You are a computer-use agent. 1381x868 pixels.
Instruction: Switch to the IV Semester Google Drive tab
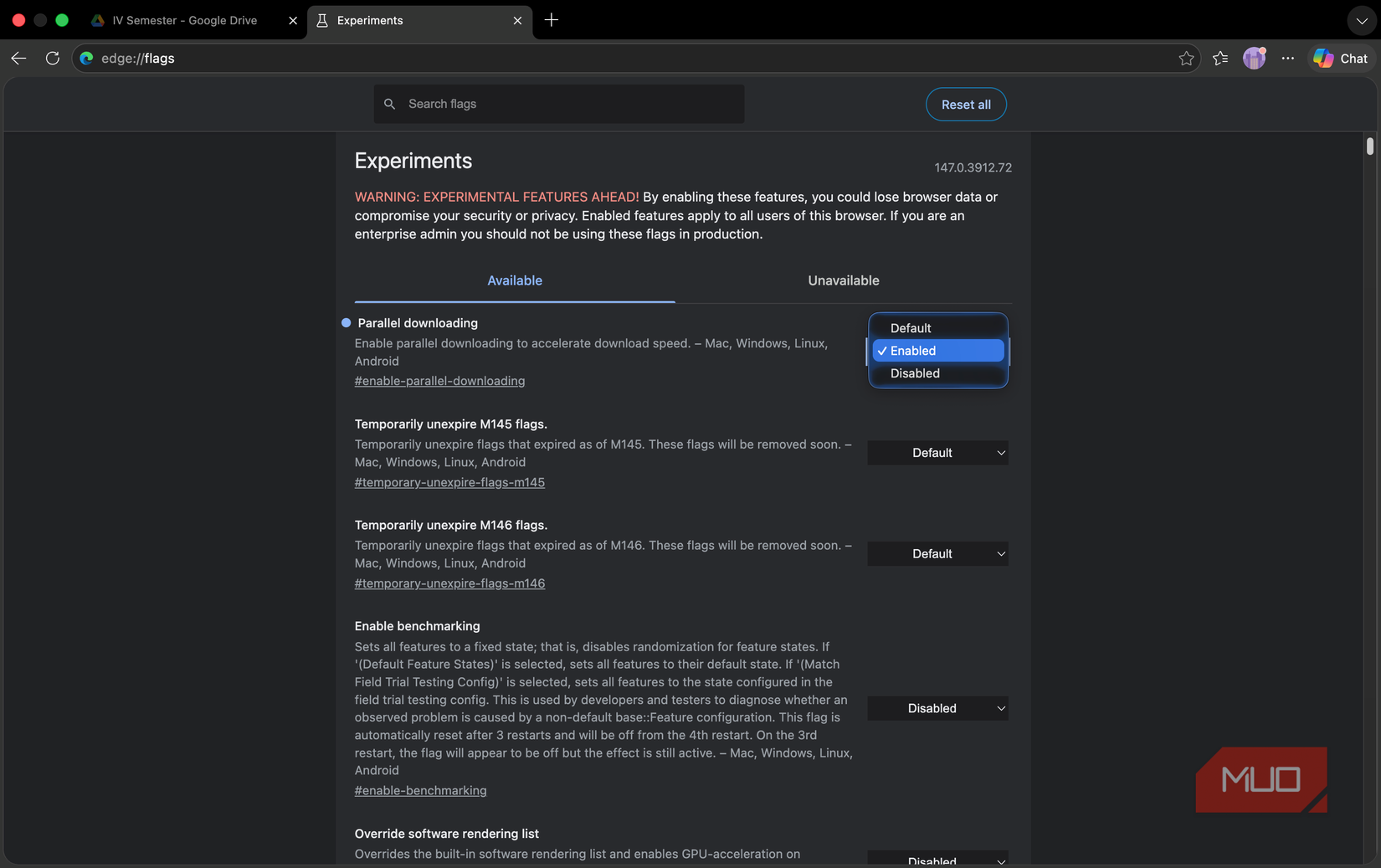[x=194, y=21]
